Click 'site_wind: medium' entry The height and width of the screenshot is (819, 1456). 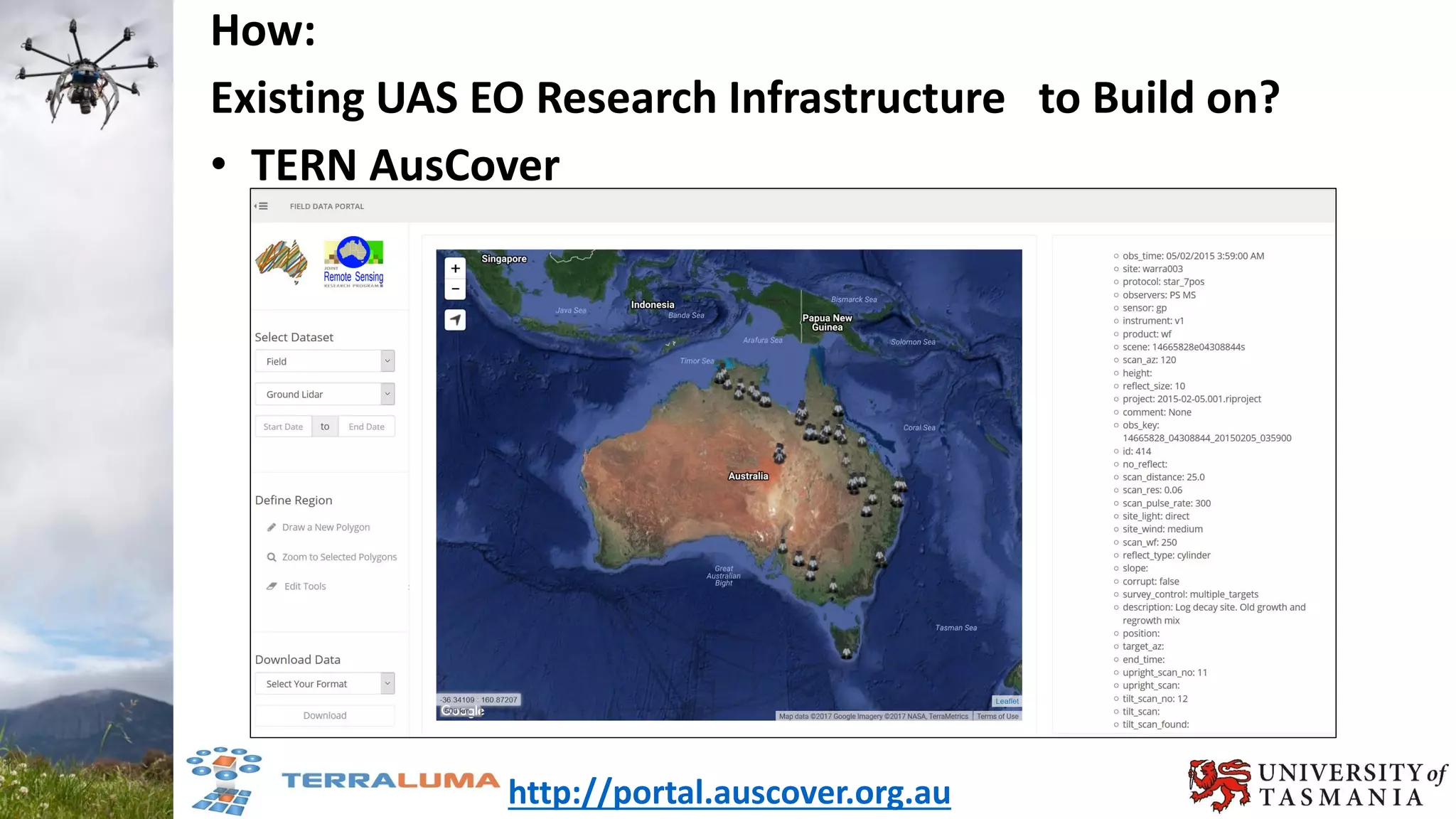(1162, 529)
